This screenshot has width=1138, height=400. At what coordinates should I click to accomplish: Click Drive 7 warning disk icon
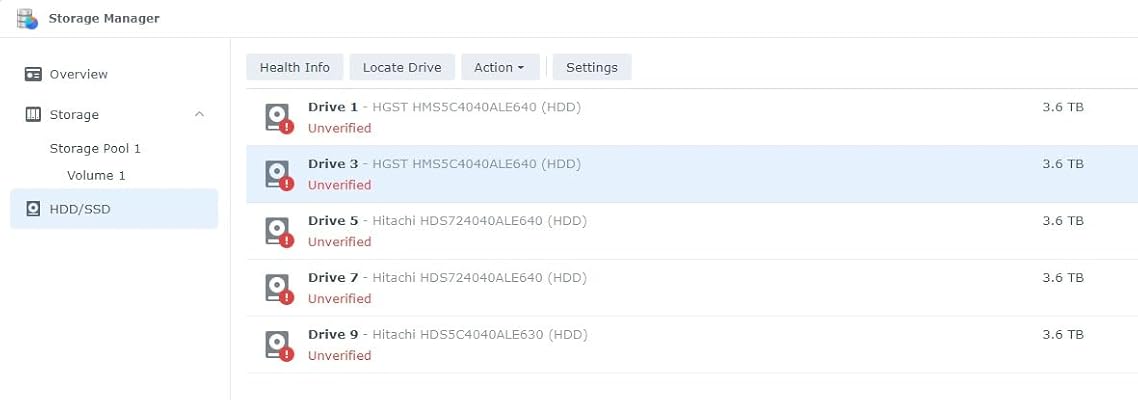(x=278, y=289)
